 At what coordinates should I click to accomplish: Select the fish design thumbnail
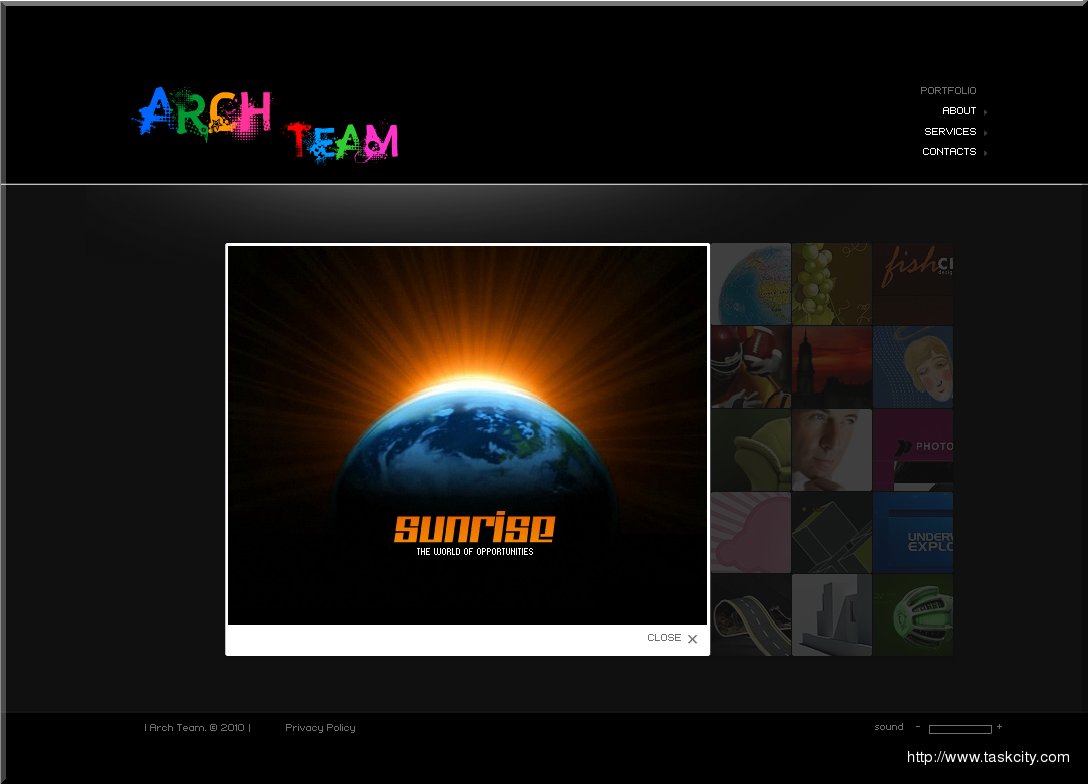[912, 283]
